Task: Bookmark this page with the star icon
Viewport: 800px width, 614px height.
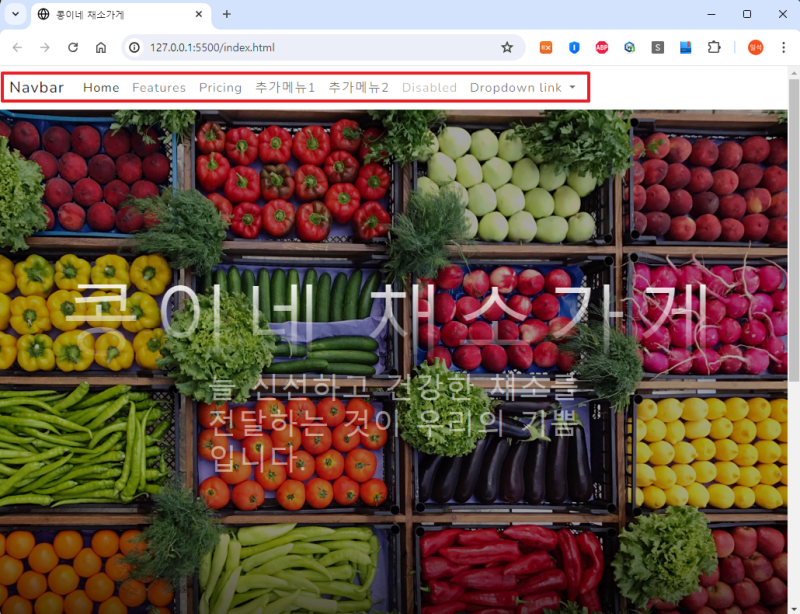Action: click(x=507, y=47)
